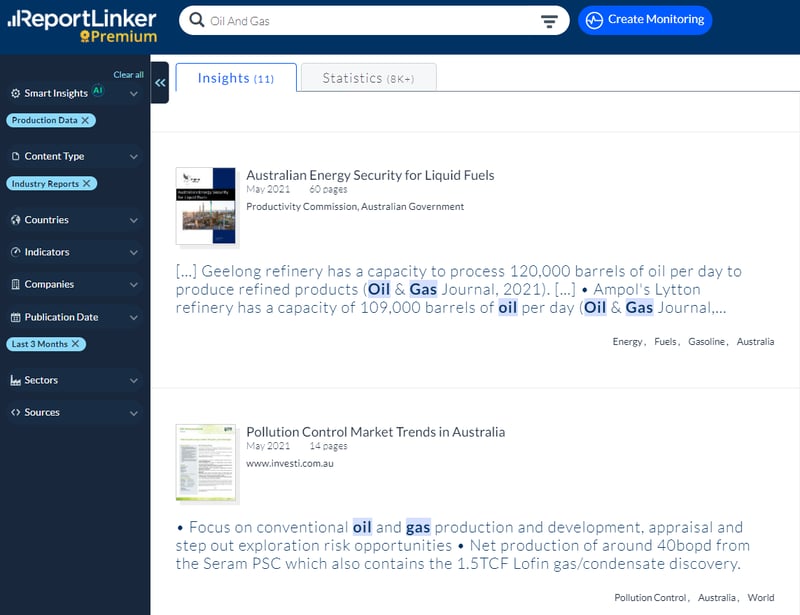Click the Countries globe icon
This screenshot has width=800, height=615.
[15, 220]
